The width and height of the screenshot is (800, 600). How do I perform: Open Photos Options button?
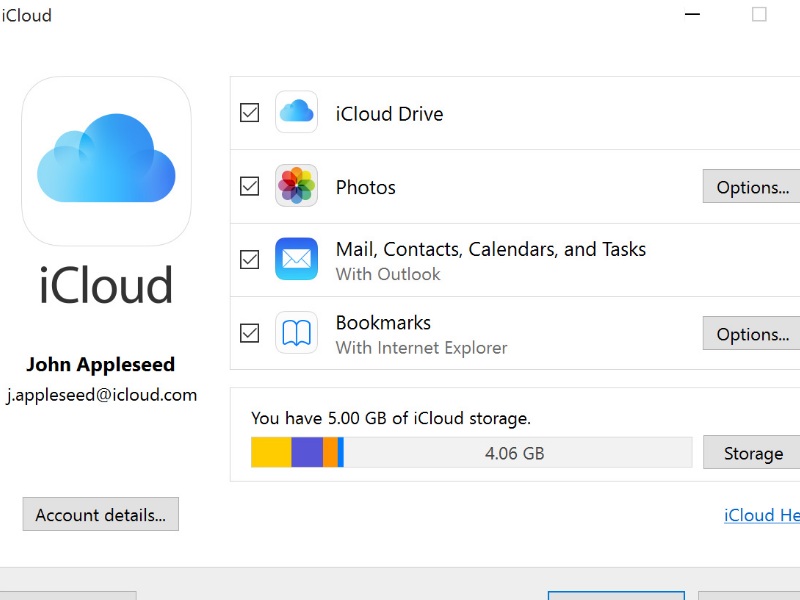click(752, 186)
